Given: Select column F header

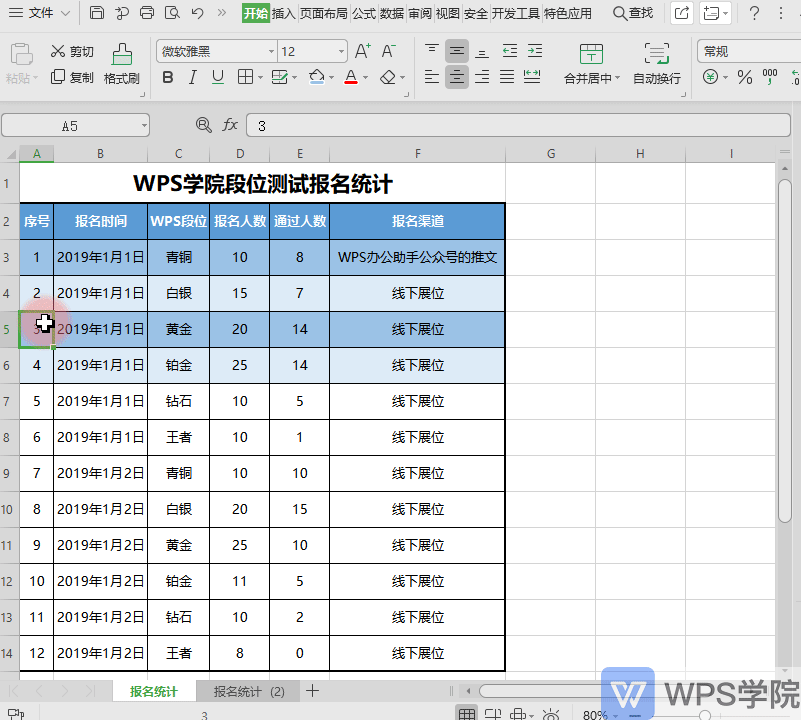Looking at the screenshot, I should (417, 154).
